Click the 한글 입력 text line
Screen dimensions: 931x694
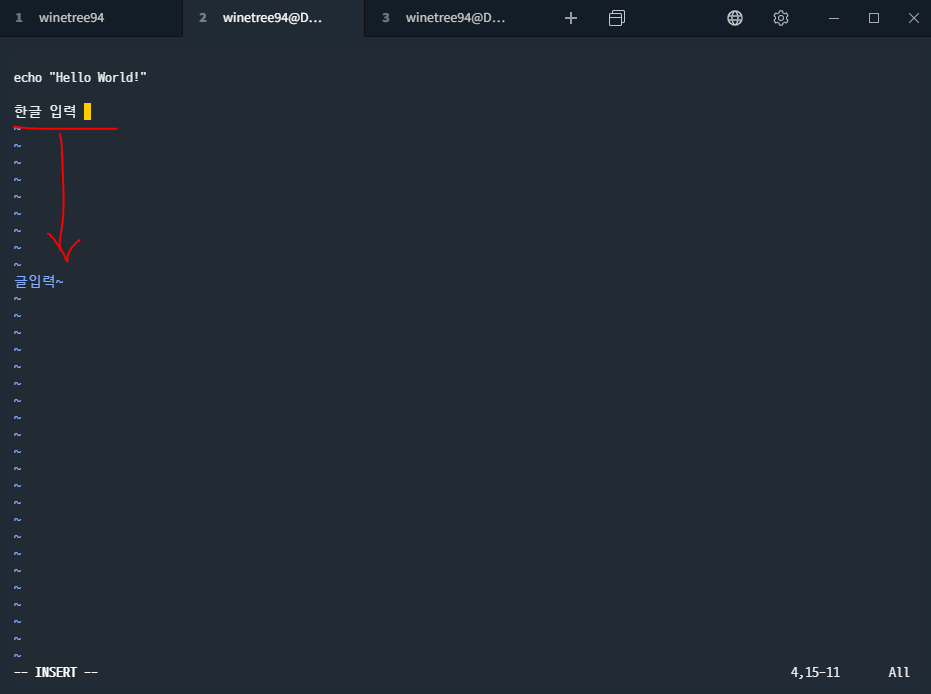point(45,111)
